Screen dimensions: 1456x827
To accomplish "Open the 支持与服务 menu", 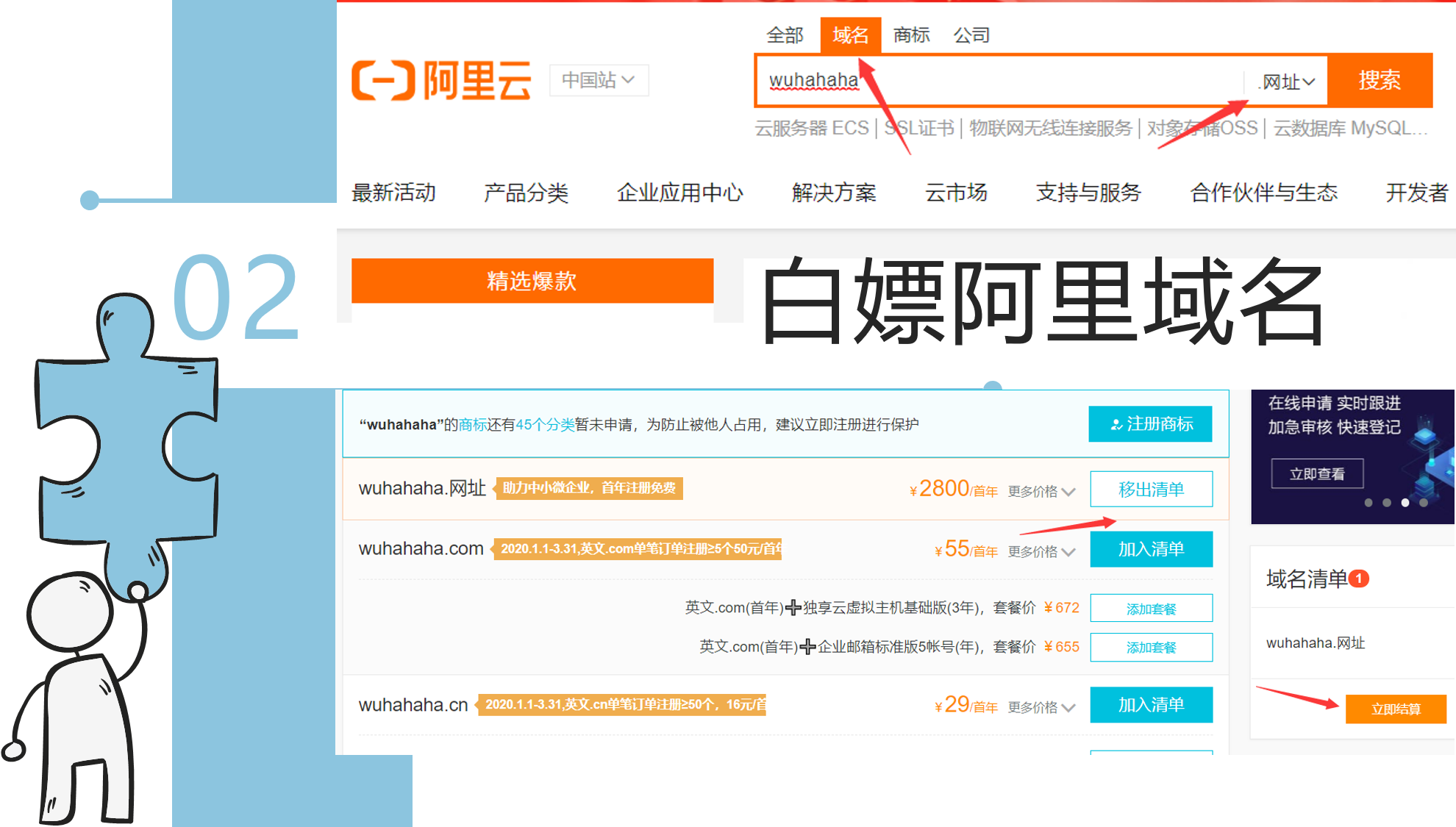I will [1088, 193].
